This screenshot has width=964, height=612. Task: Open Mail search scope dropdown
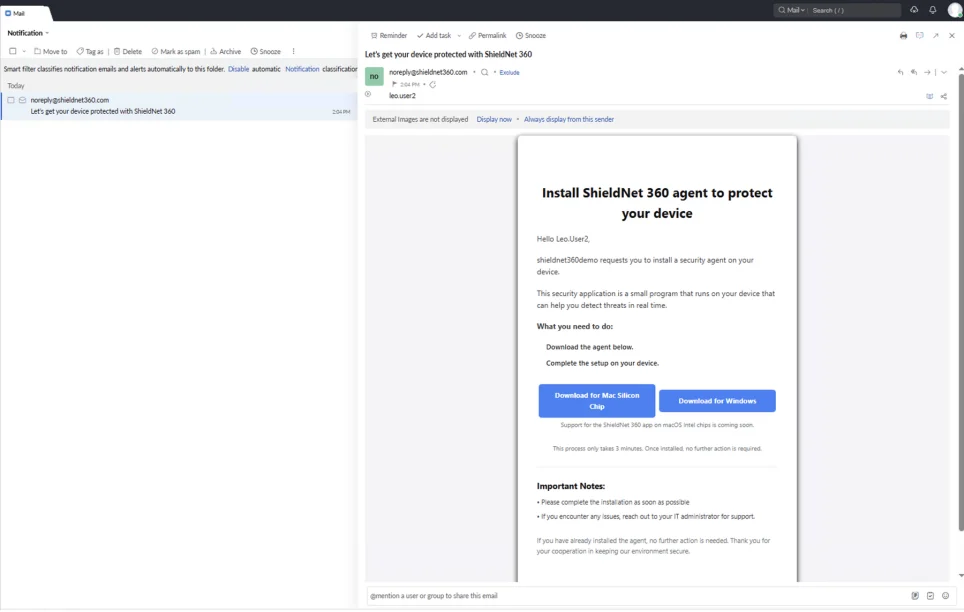(x=791, y=10)
